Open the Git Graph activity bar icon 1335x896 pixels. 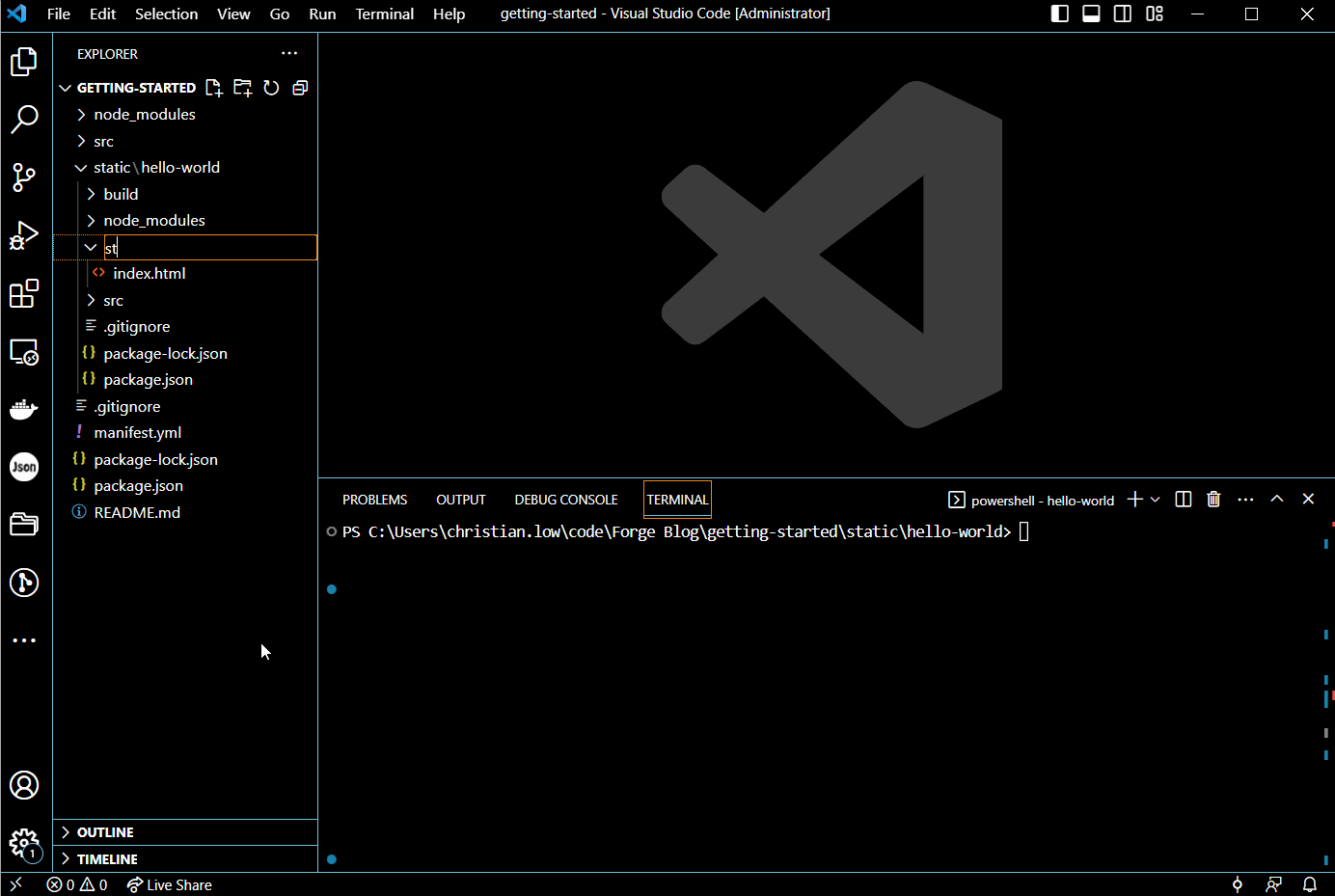pos(24,583)
